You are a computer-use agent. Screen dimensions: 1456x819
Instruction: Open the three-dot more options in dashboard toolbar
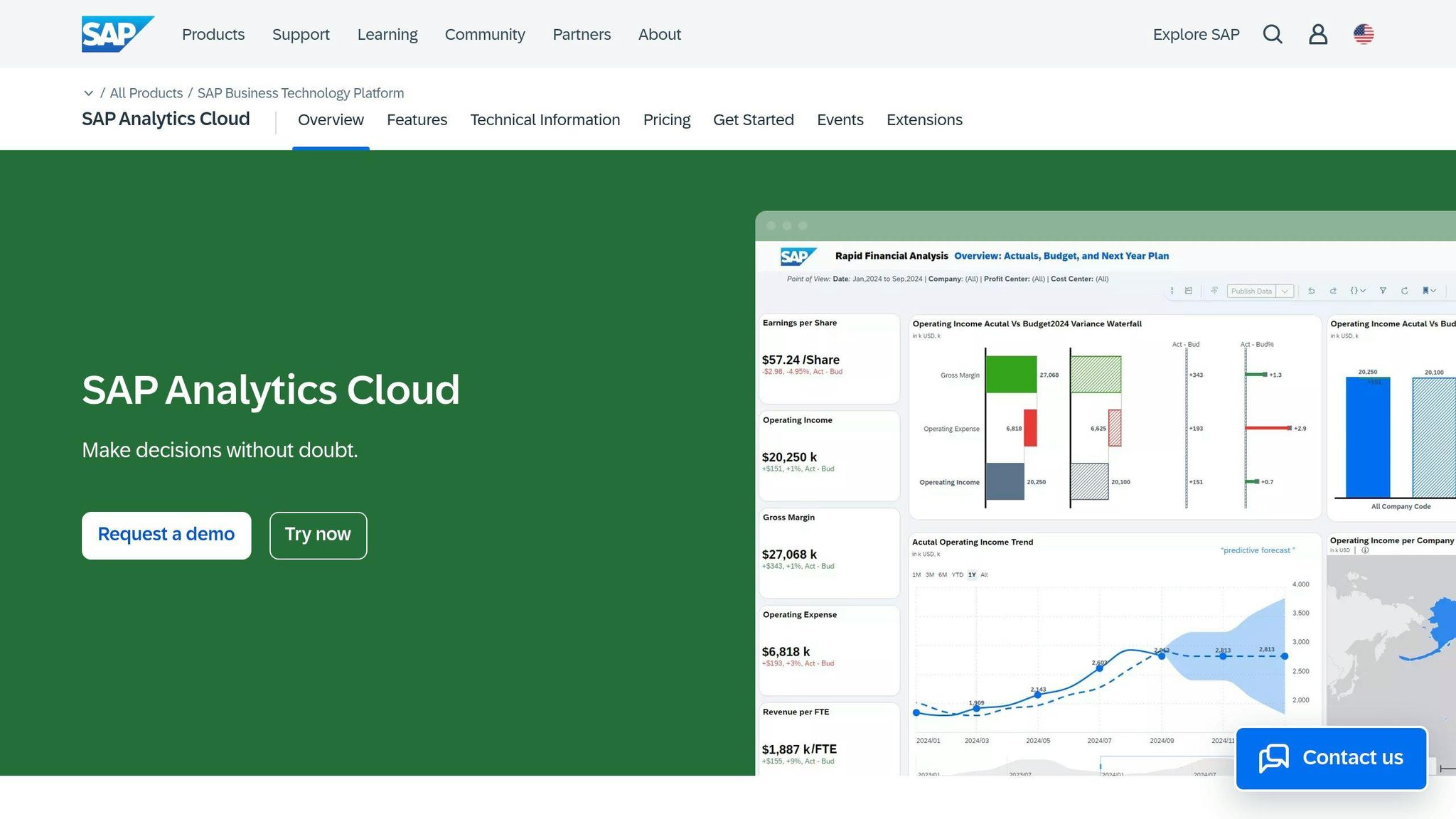pyautogui.click(x=1172, y=291)
